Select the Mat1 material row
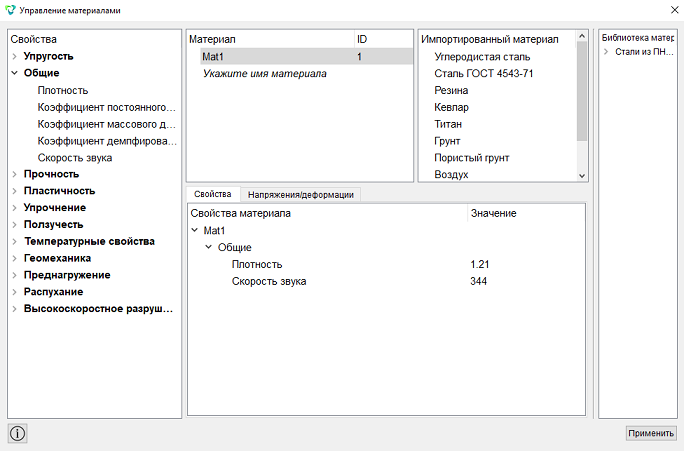This screenshot has height=451, width=684. [306, 56]
